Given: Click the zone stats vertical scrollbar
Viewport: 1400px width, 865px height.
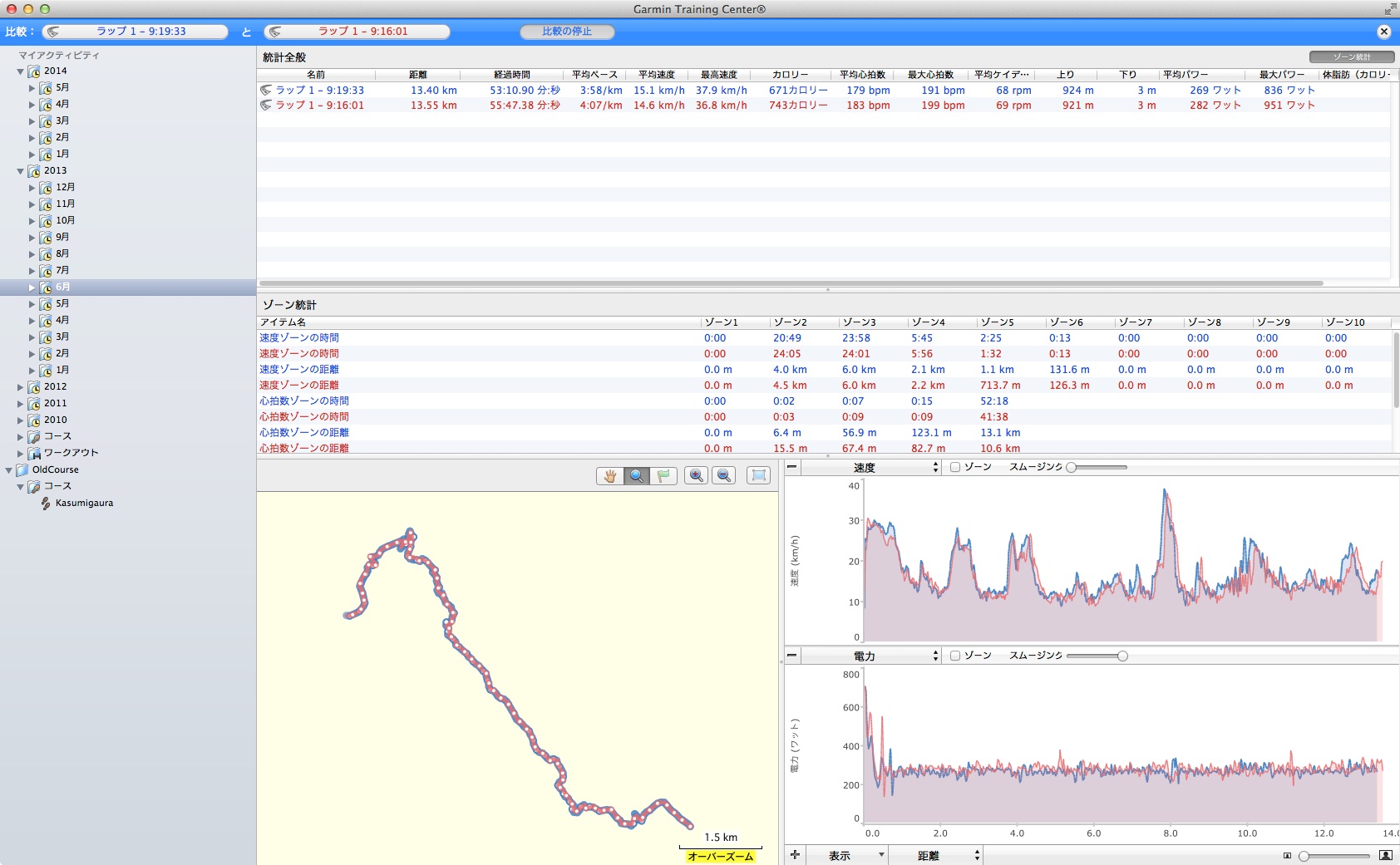Looking at the screenshot, I should point(1396,370).
